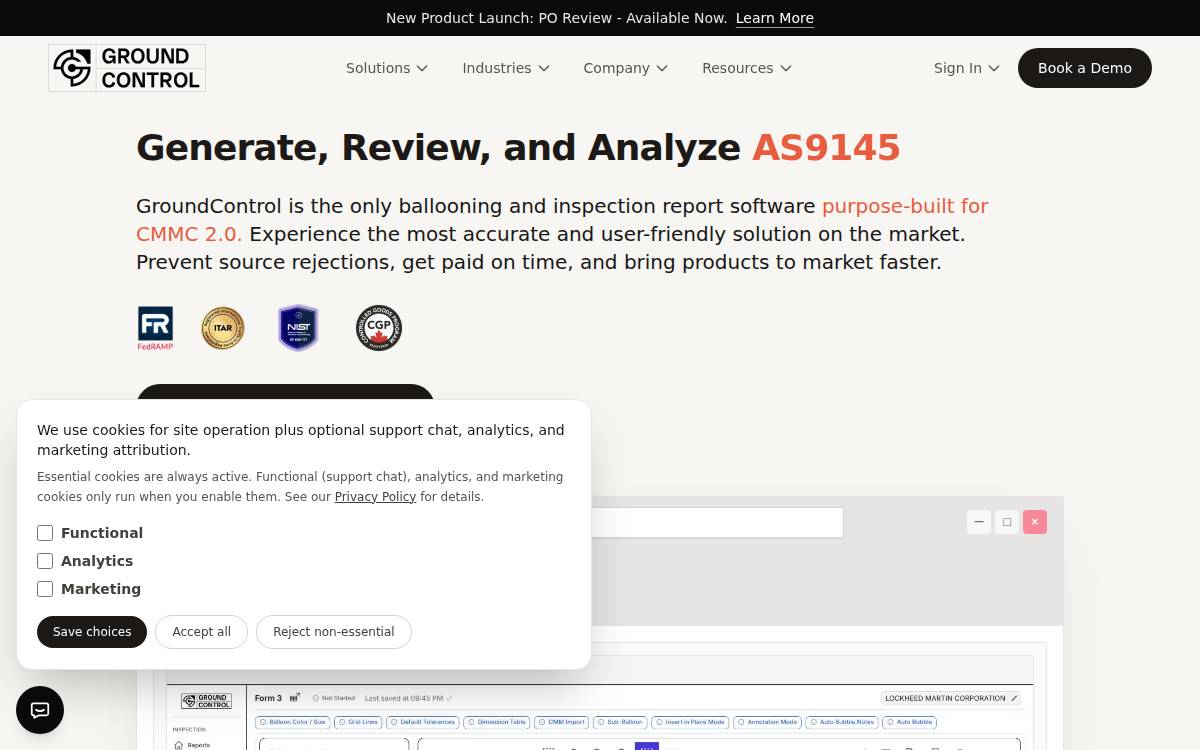The height and width of the screenshot is (750, 1200).
Task: Toggle the Sub-Balloon option
Action: pos(620,722)
